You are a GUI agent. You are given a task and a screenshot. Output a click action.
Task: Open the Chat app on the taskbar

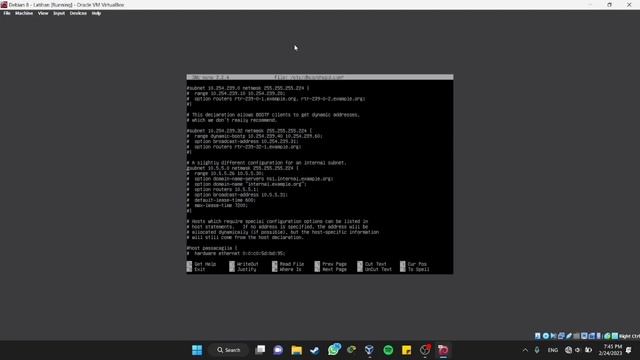[x=278, y=350]
